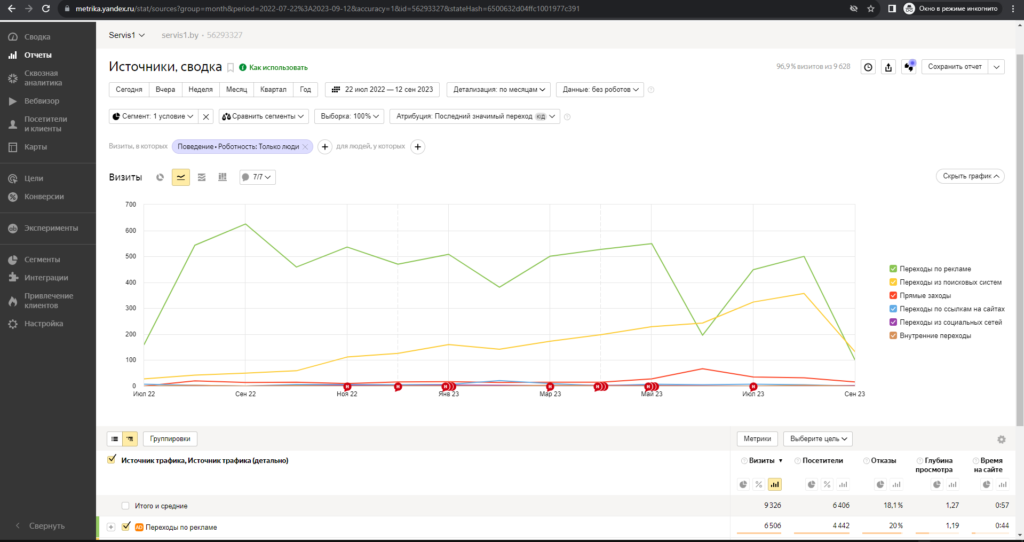Click the export report icon
Viewport: 1024px width, 542px height.
tap(888, 67)
